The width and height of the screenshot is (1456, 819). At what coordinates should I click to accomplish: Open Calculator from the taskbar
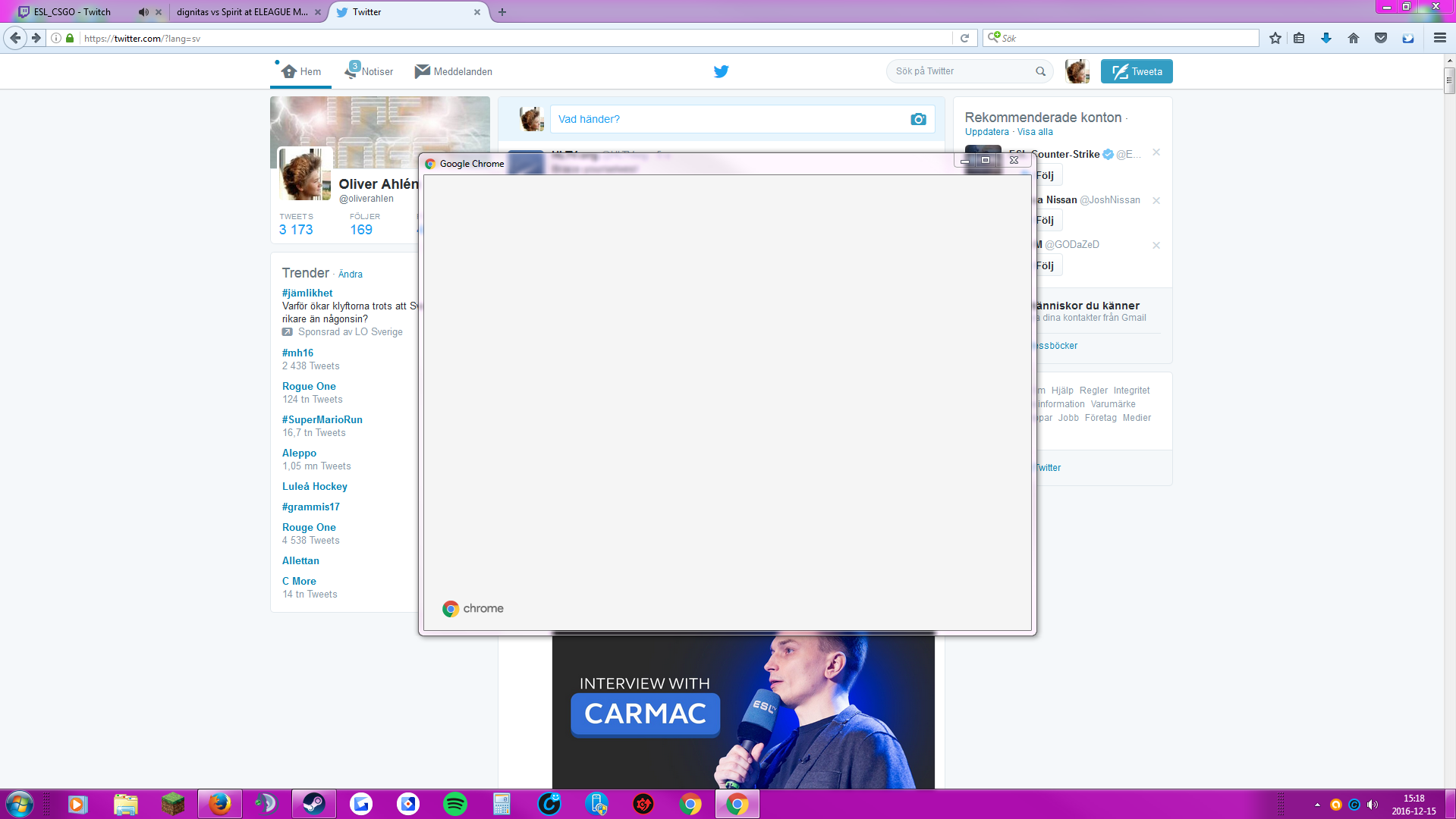502,804
